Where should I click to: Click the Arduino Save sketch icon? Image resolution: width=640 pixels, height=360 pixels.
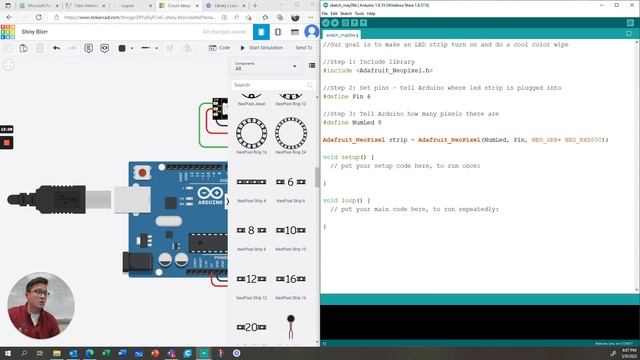[363, 23]
